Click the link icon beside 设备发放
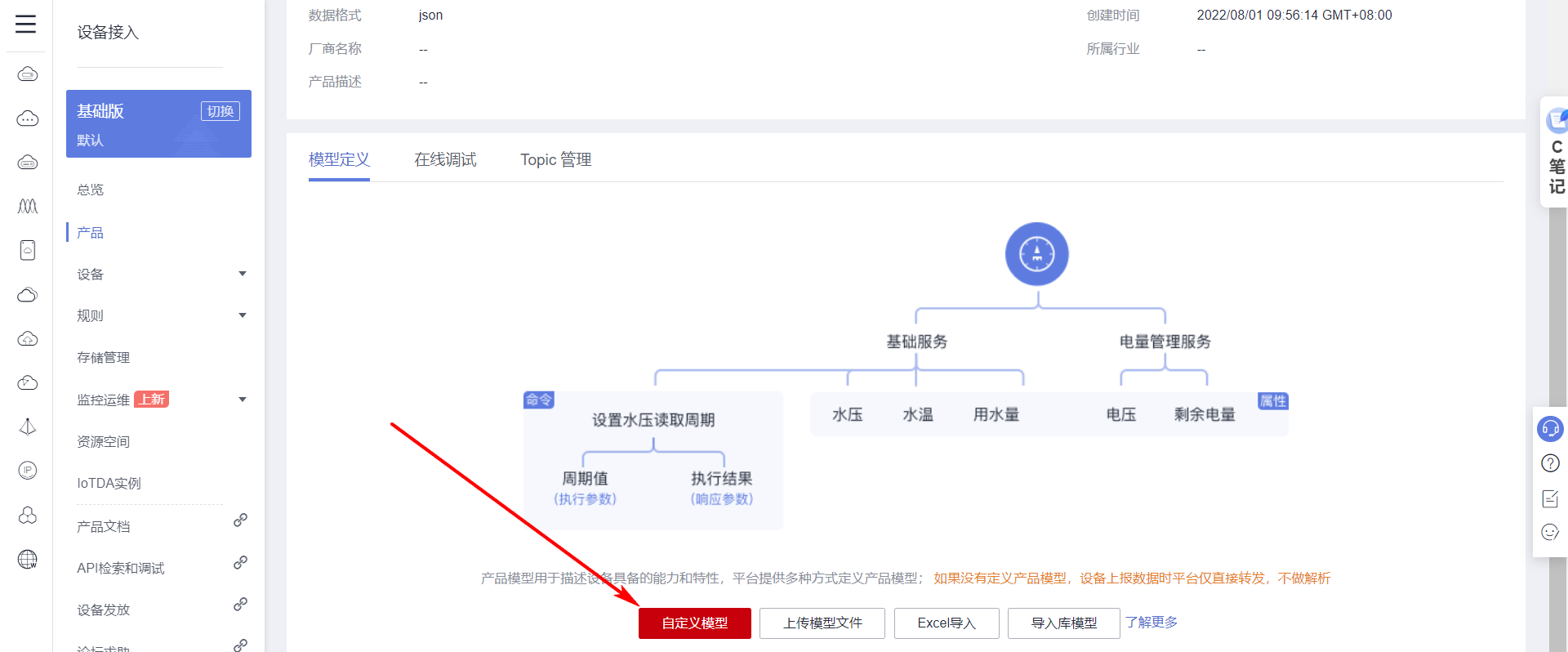This screenshot has width=1568, height=652. pyautogui.click(x=240, y=605)
